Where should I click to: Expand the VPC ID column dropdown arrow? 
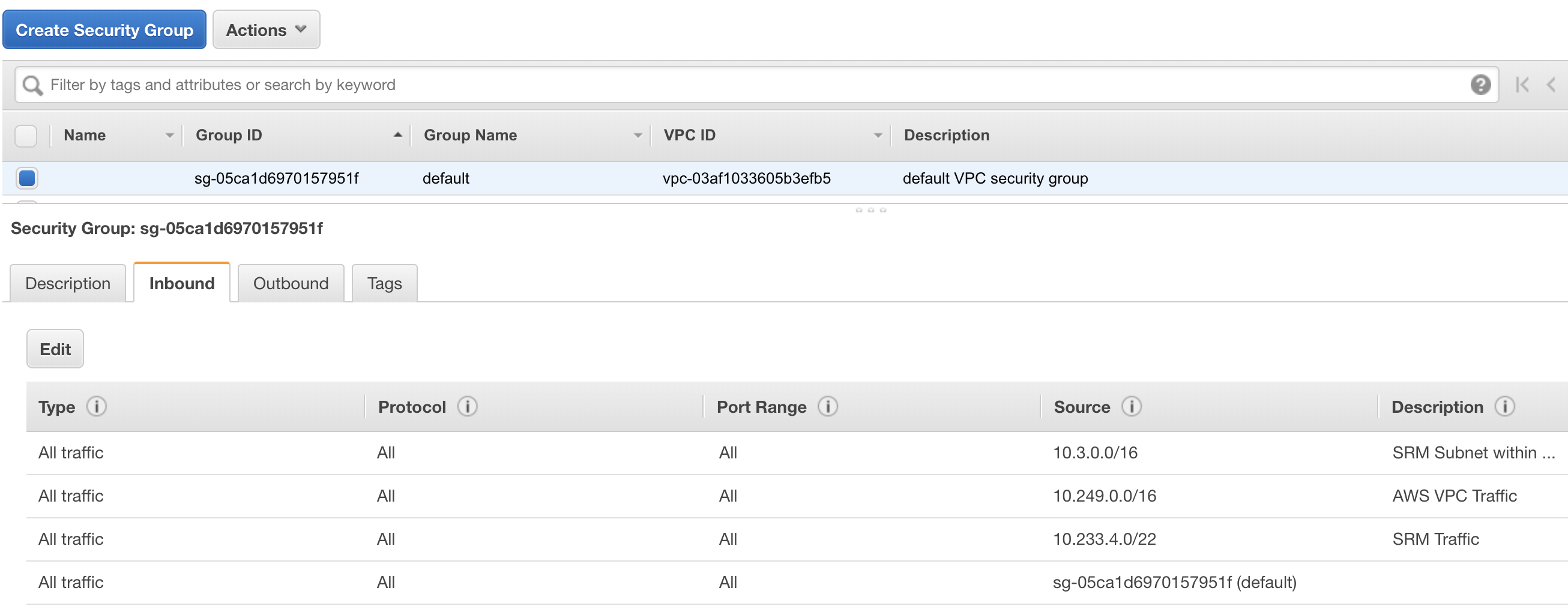pyautogui.click(x=877, y=136)
